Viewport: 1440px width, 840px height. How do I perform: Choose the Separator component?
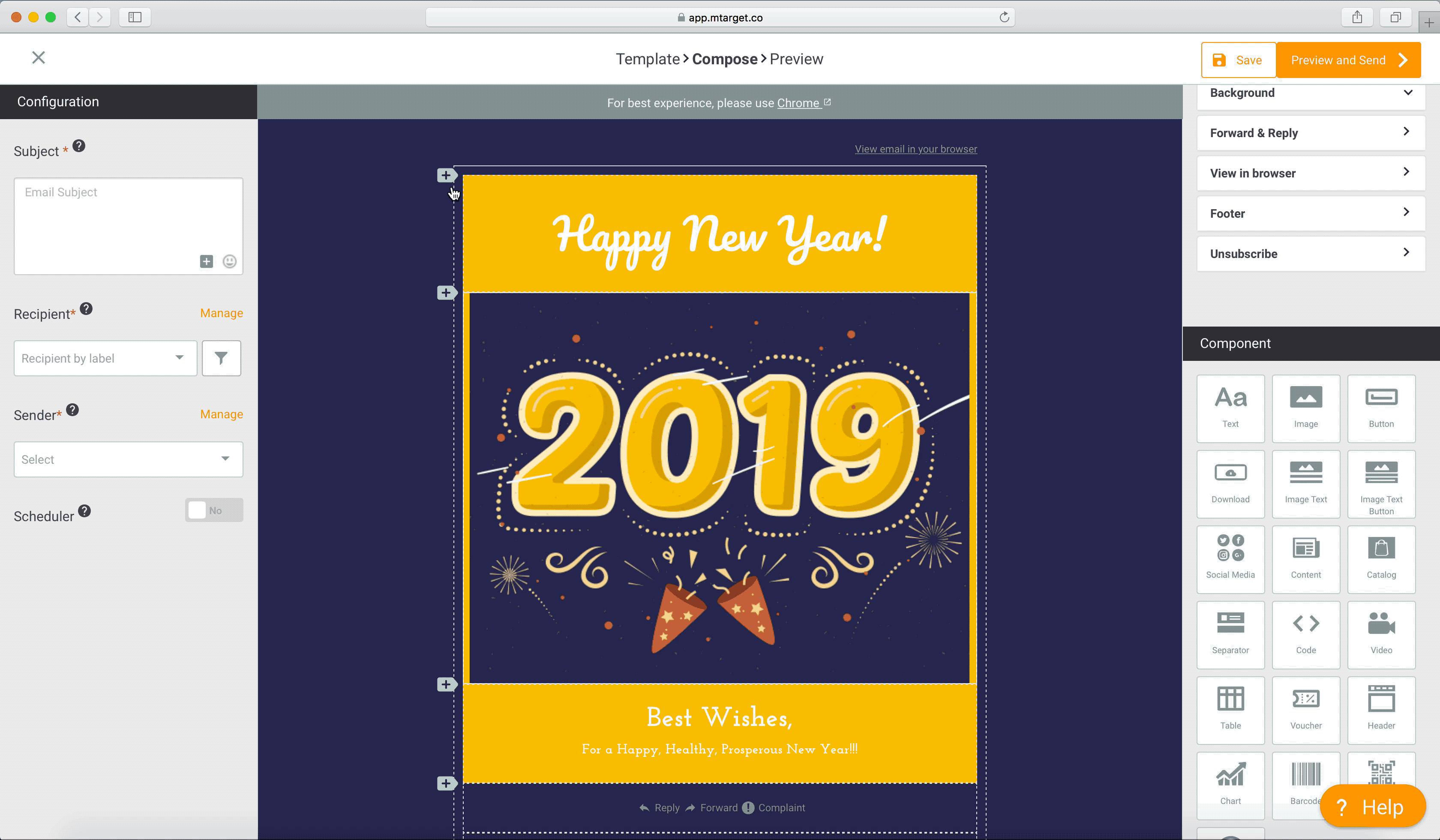[1230, 634]
